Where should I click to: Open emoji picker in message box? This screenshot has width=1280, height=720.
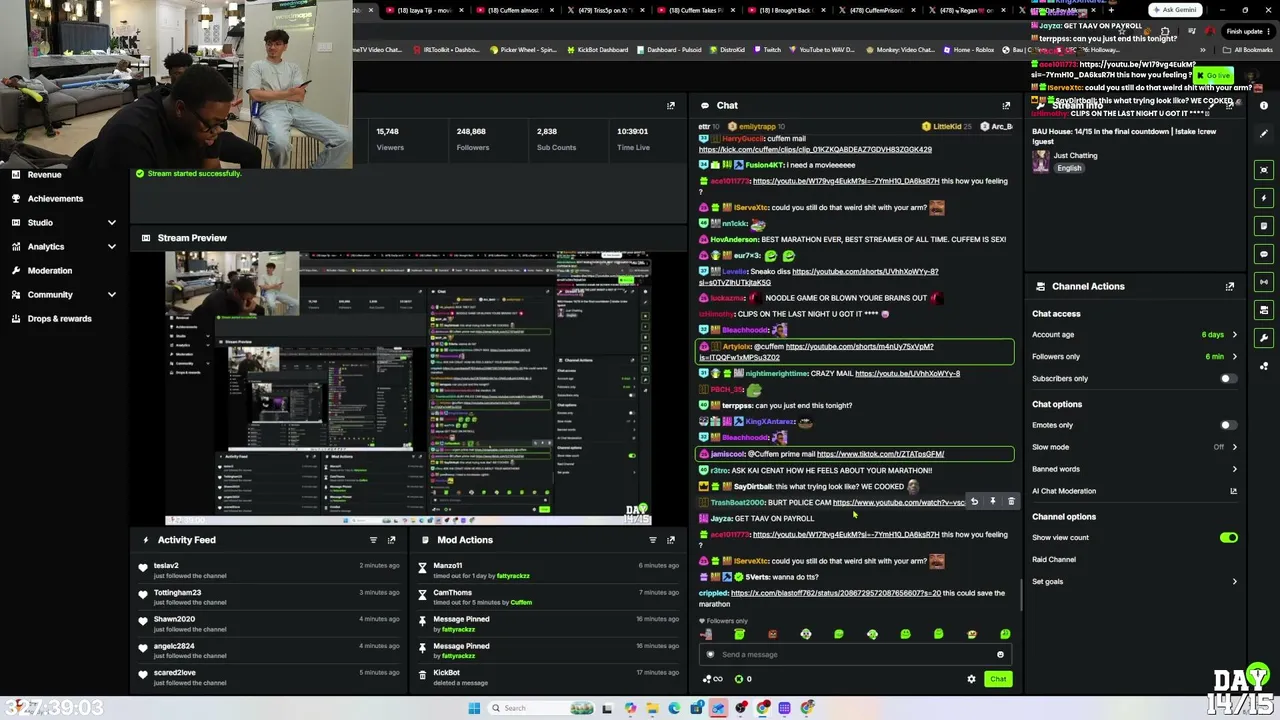point(1000,655)
